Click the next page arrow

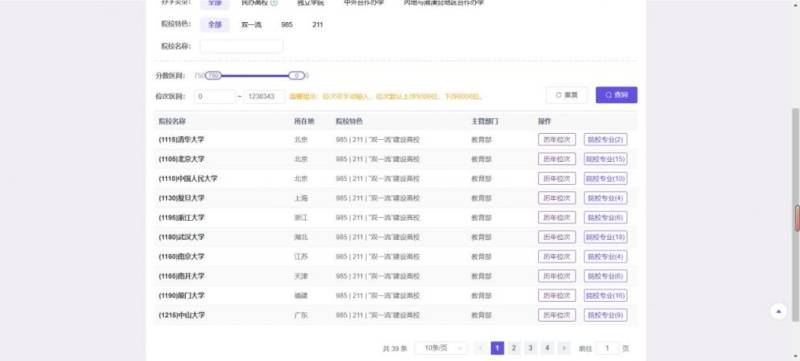(564, 348)
